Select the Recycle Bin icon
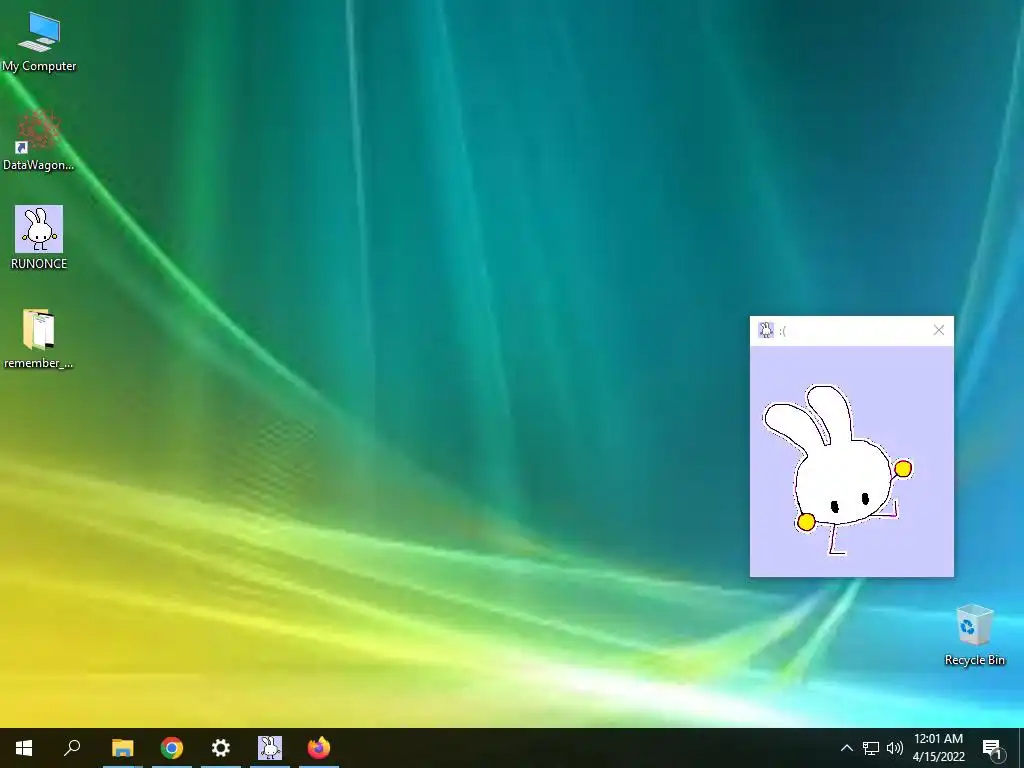Image resolution: width=1024 pixels, height=768 pixels. click(974, 635)
